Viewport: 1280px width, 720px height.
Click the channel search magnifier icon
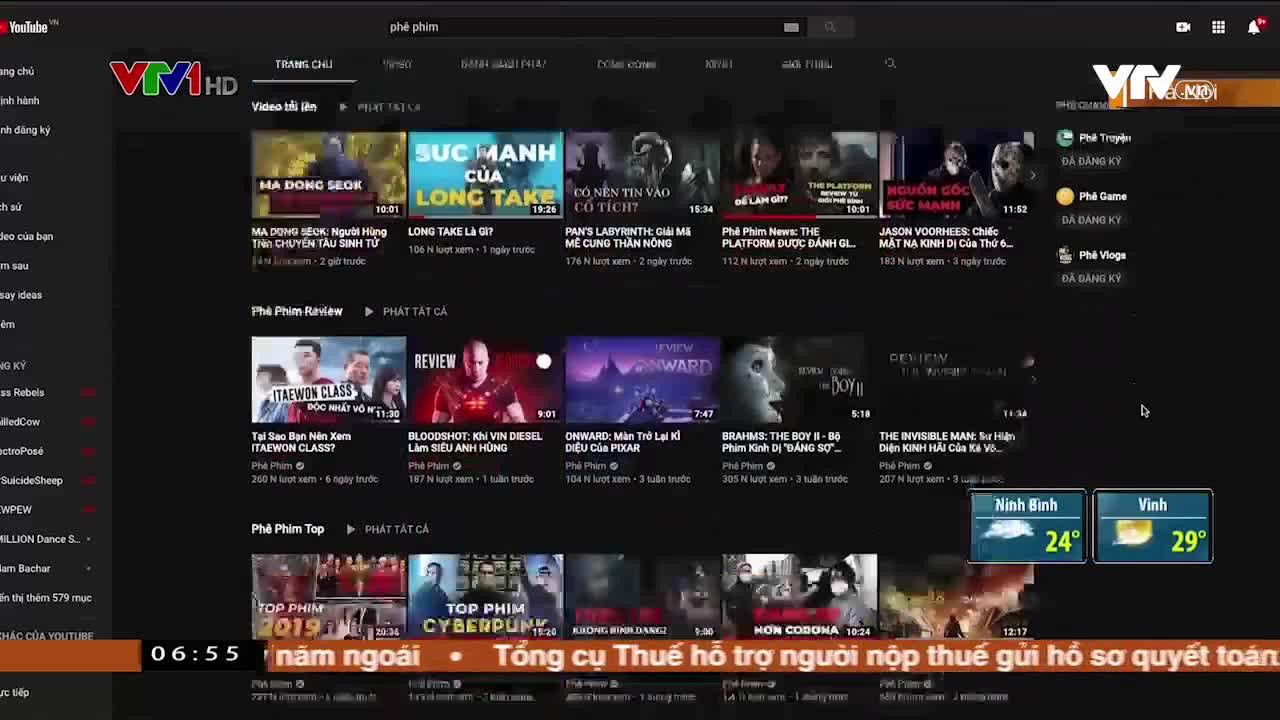(890, 64)
